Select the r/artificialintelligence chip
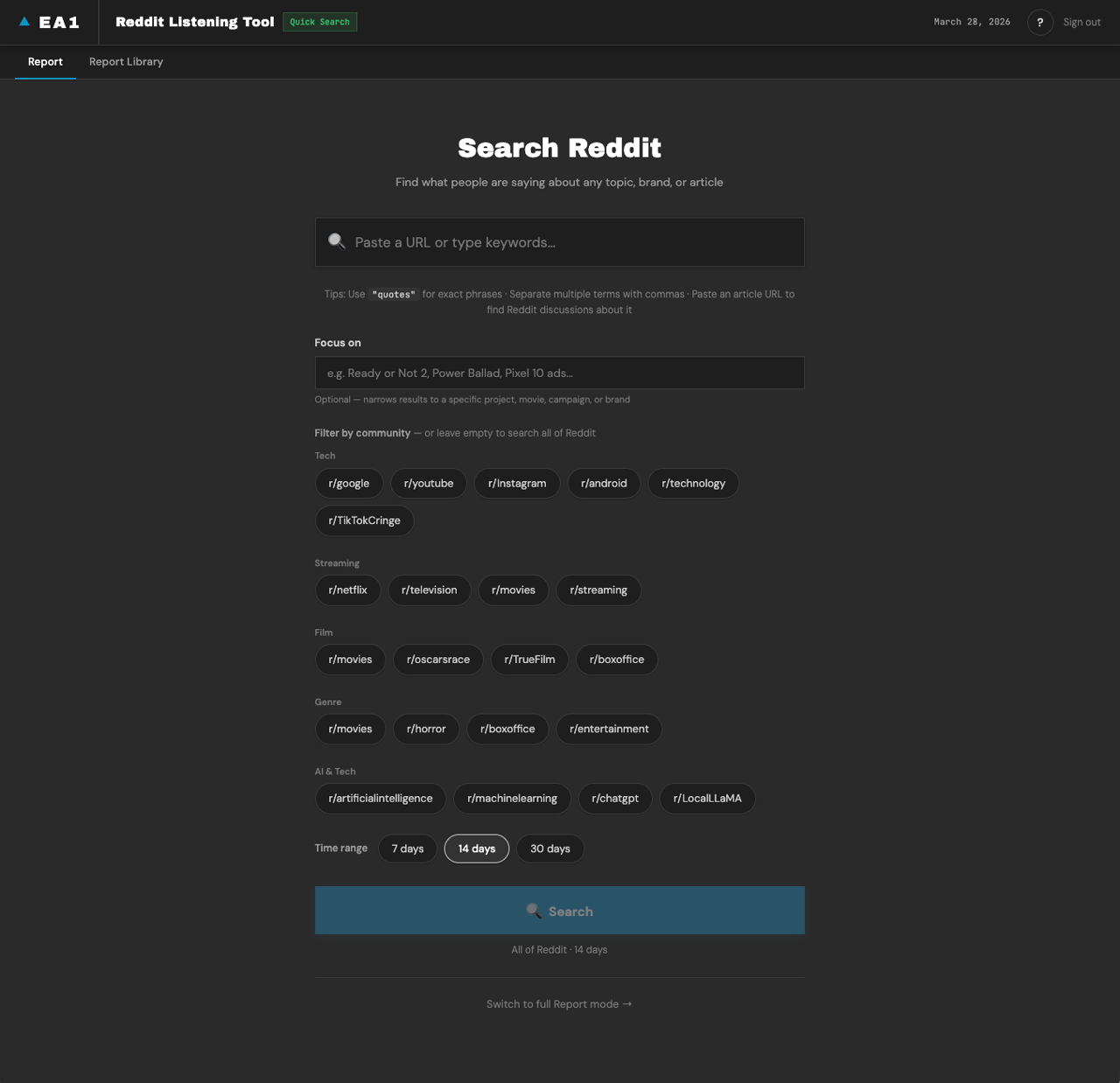 tap(381, 798)
